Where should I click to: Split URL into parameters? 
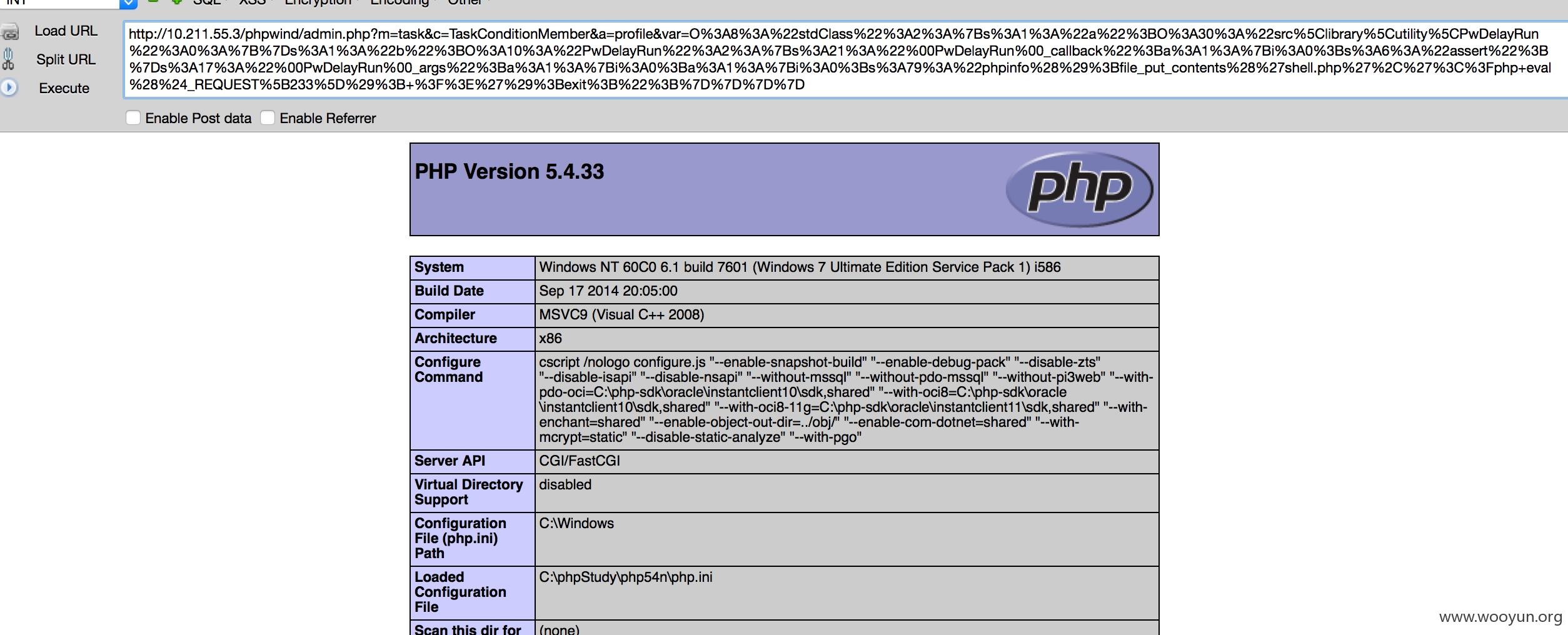point(66,59)
